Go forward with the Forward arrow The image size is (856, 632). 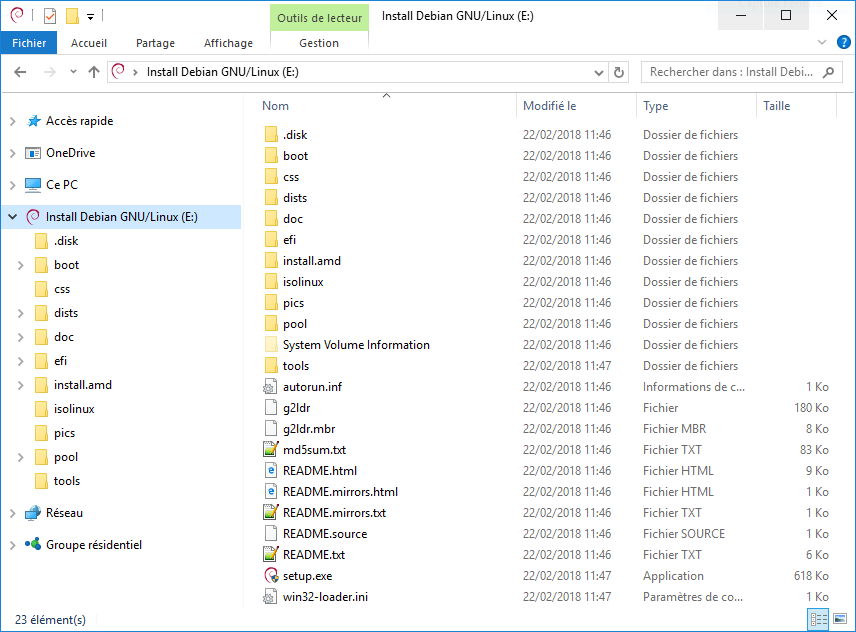click(x=50, y=72)
